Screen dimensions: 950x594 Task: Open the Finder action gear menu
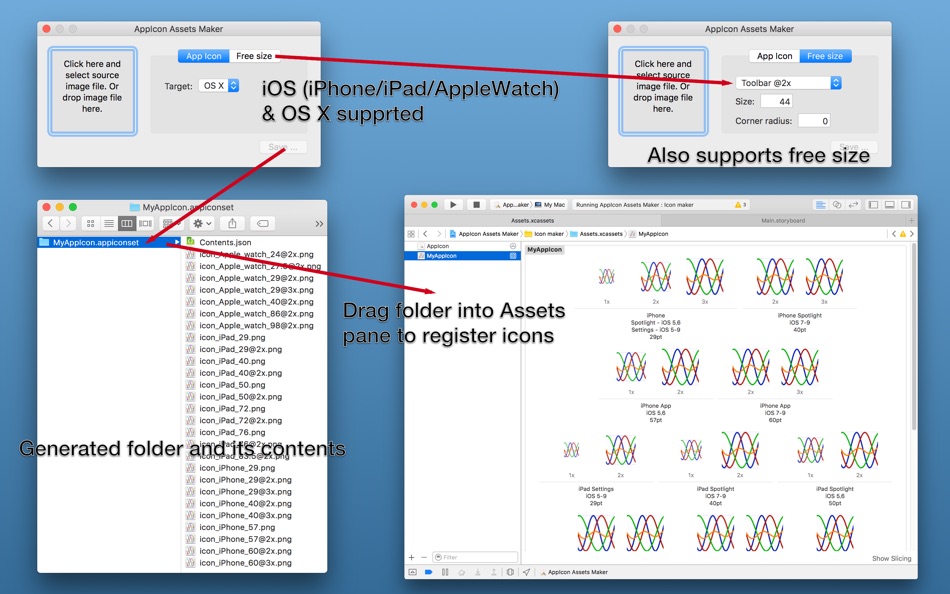point(201,224)
